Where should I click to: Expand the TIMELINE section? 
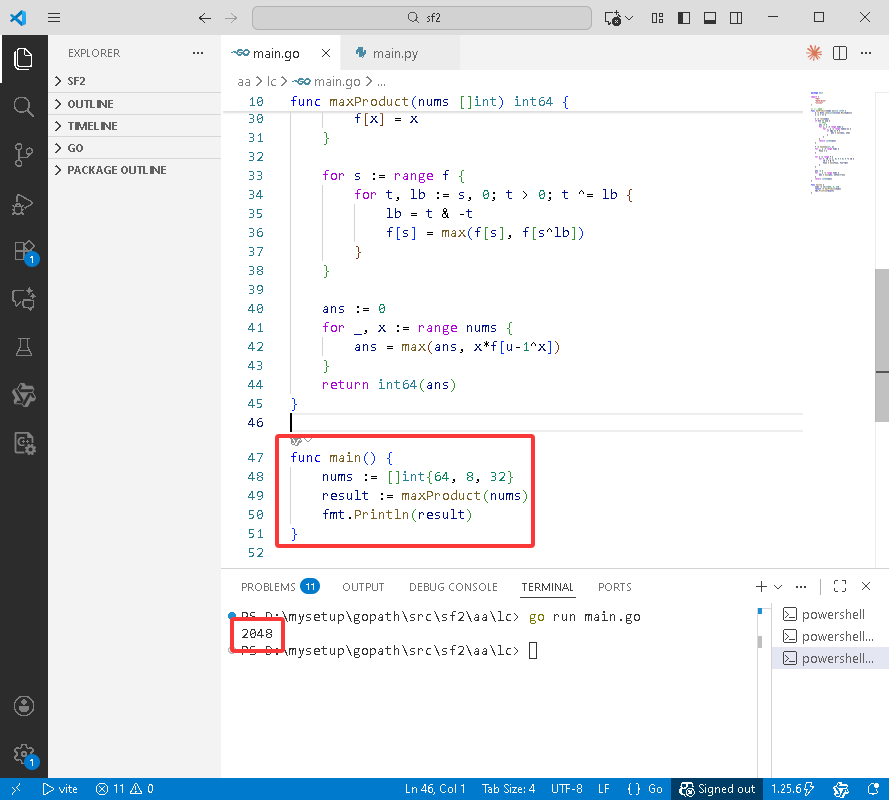134,126
